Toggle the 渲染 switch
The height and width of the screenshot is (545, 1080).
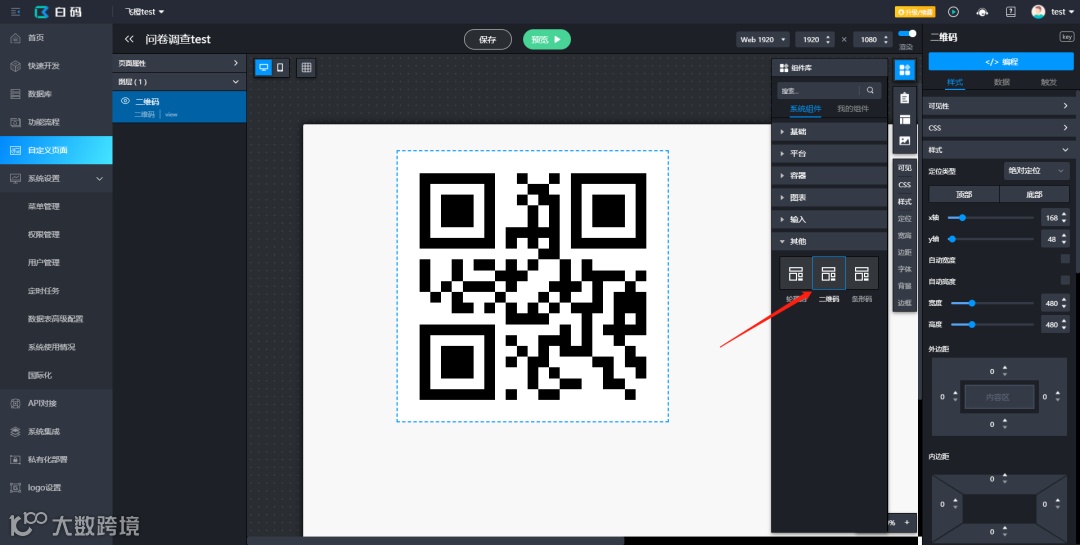coord(907,33)
